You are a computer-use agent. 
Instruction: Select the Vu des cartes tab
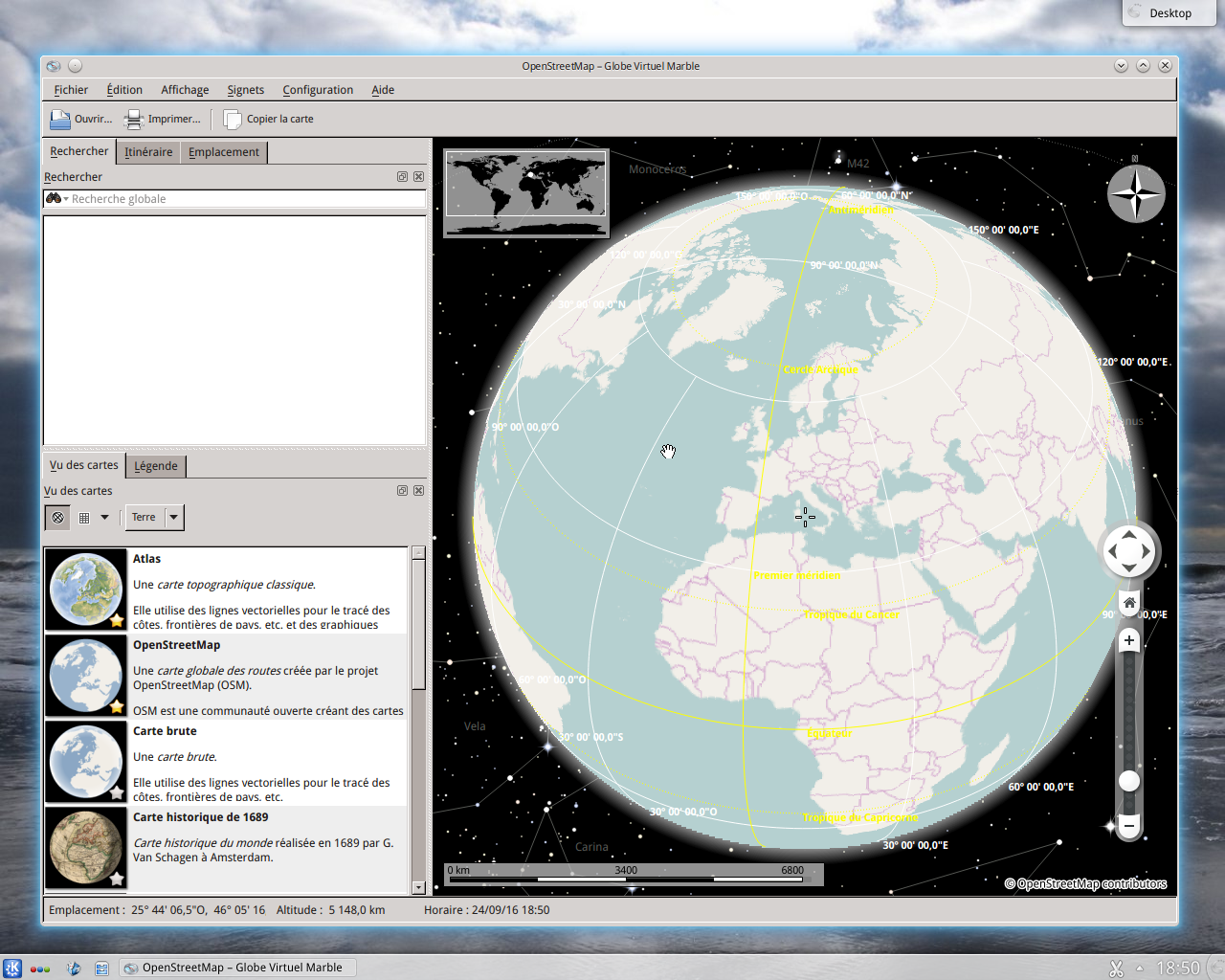83,465
